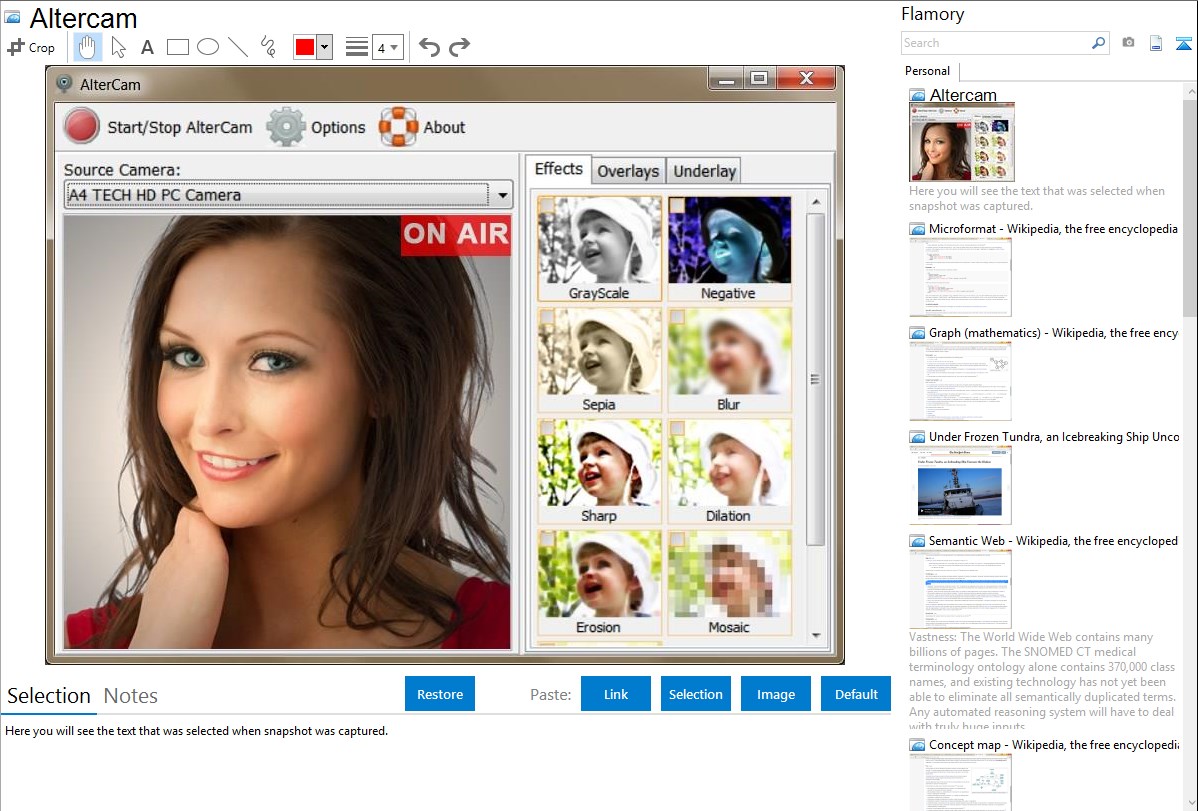Open the Concept map snapshot title

coord(1054,745)
